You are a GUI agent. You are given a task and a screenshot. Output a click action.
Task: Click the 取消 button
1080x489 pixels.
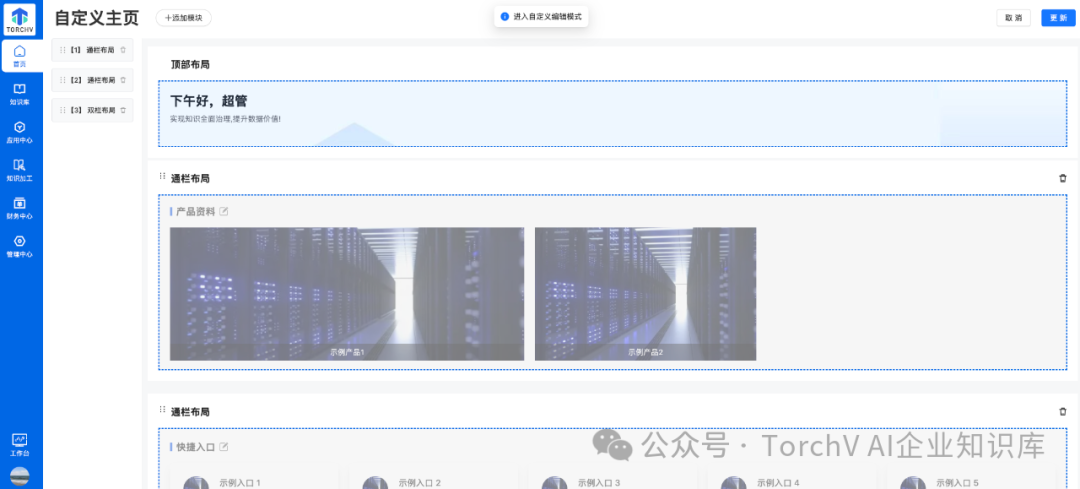coord(1013,18)
